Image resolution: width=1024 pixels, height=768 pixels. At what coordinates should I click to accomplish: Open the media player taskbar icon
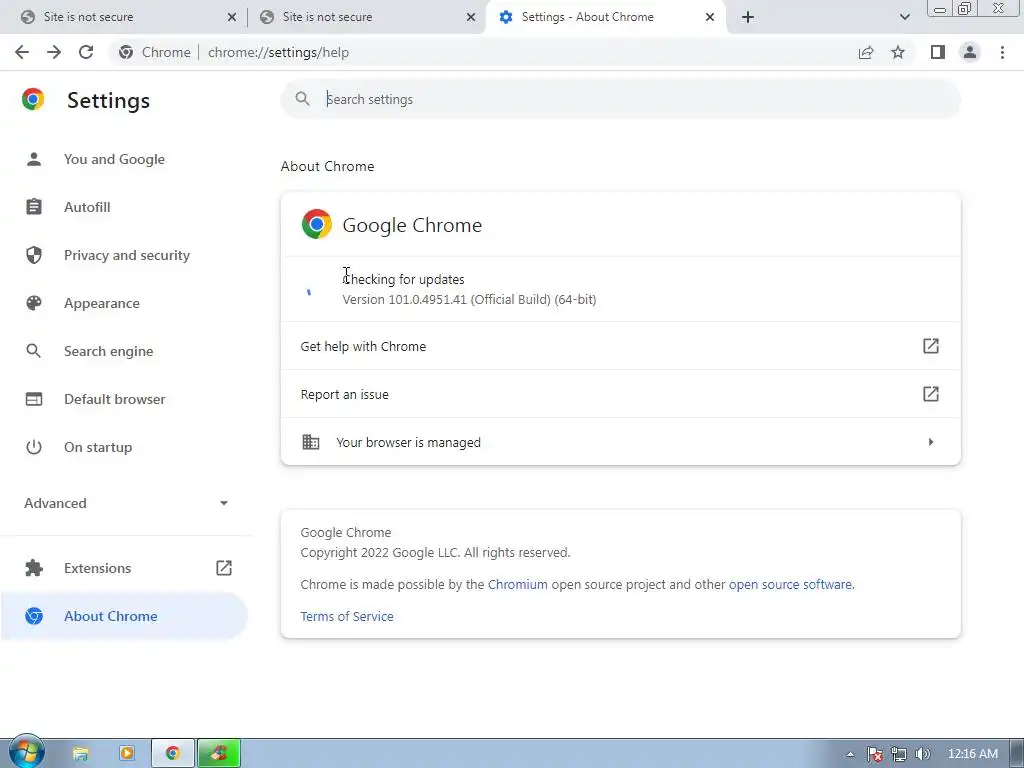pyautogui.click(x=127, y=754)
